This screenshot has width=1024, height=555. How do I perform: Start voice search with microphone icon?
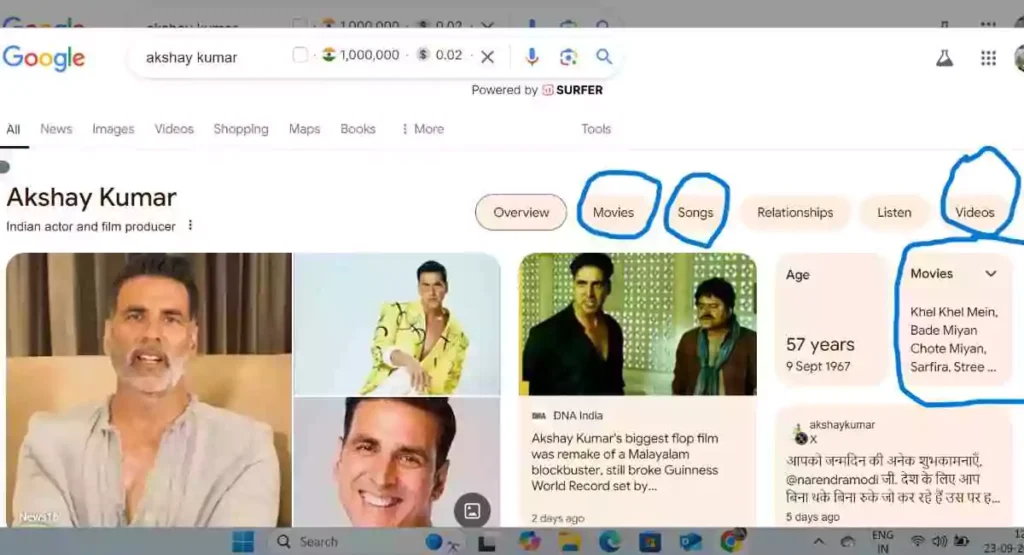(532, 57)
